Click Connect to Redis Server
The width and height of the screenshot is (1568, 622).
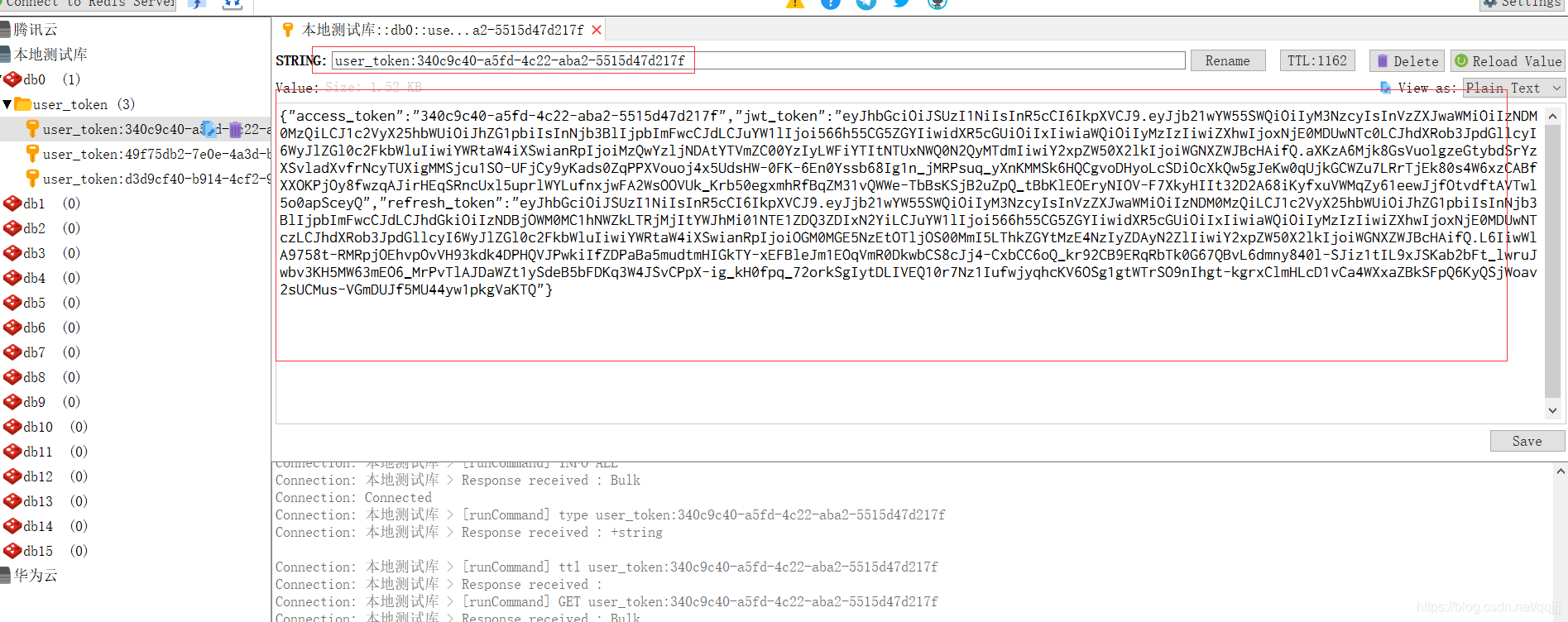tap(89, 3)
